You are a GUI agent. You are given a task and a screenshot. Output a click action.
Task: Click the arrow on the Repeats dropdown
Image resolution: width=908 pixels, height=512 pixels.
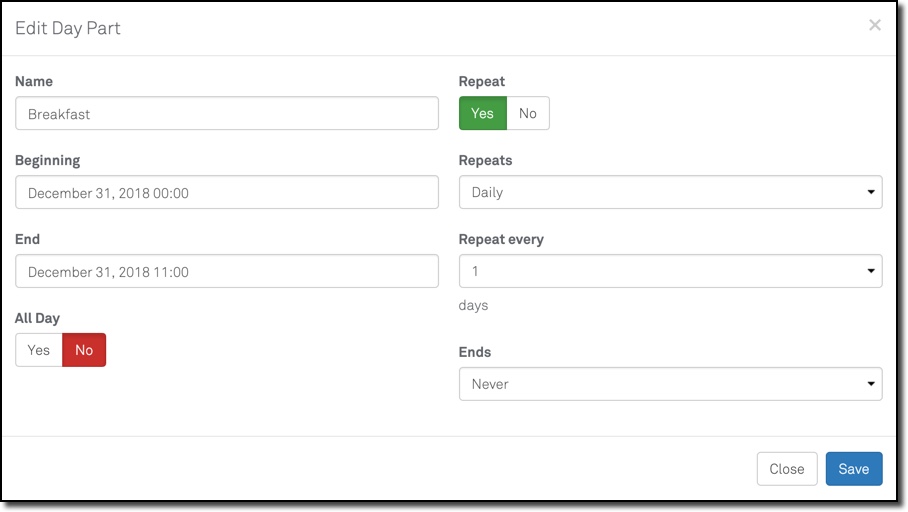(x=871, y=192)
